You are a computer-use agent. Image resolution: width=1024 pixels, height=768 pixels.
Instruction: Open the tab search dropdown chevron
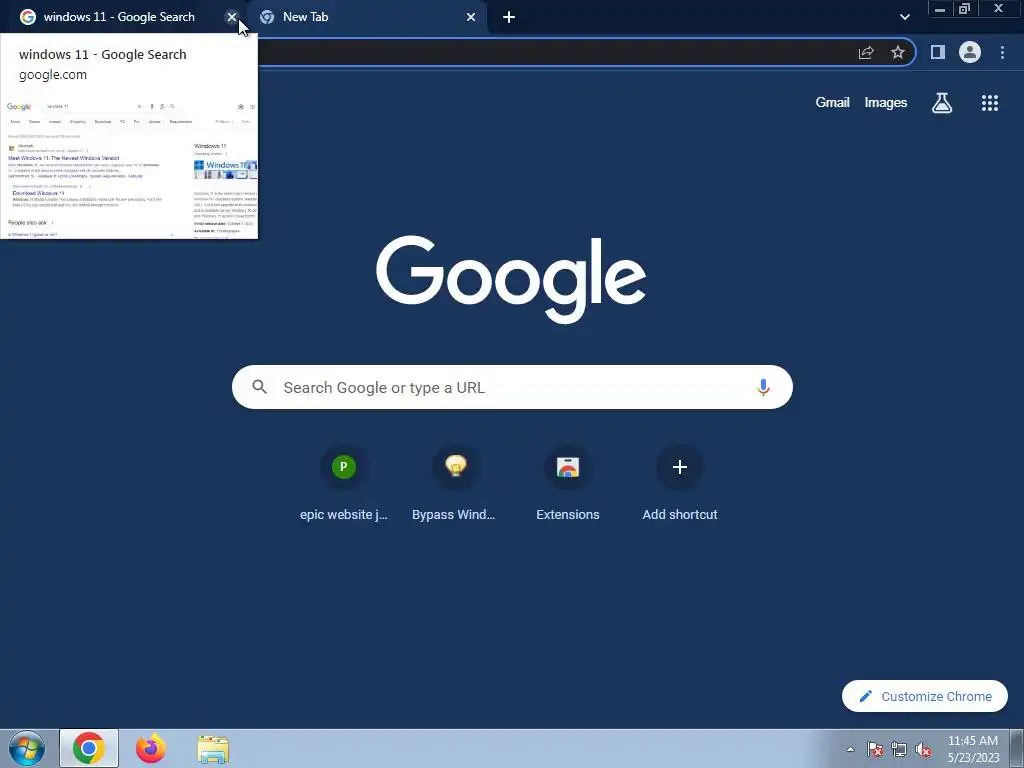click(x=904, y=17)
